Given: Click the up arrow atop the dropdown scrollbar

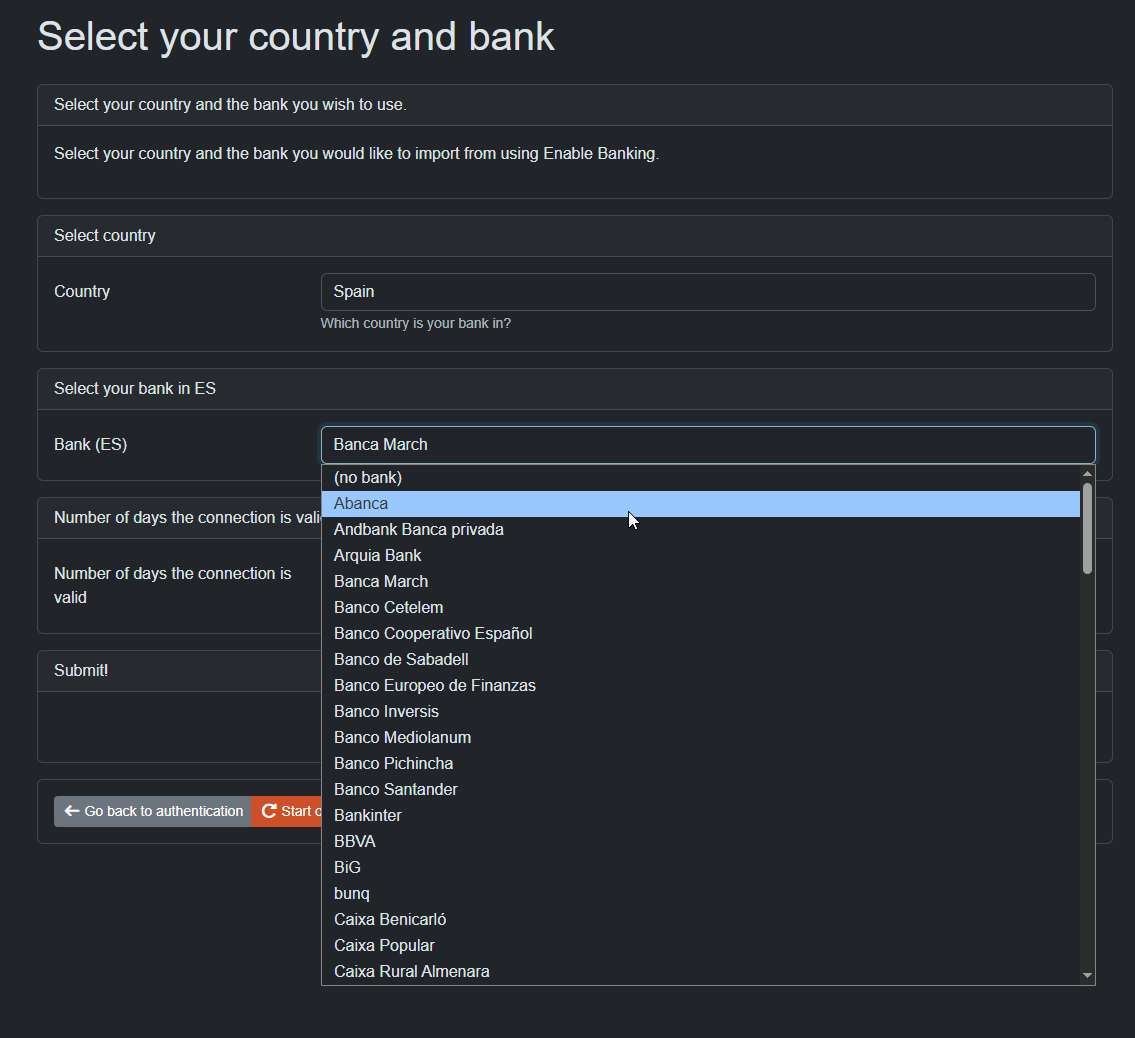Looking at the screenshot, I should pos(1086,472).
